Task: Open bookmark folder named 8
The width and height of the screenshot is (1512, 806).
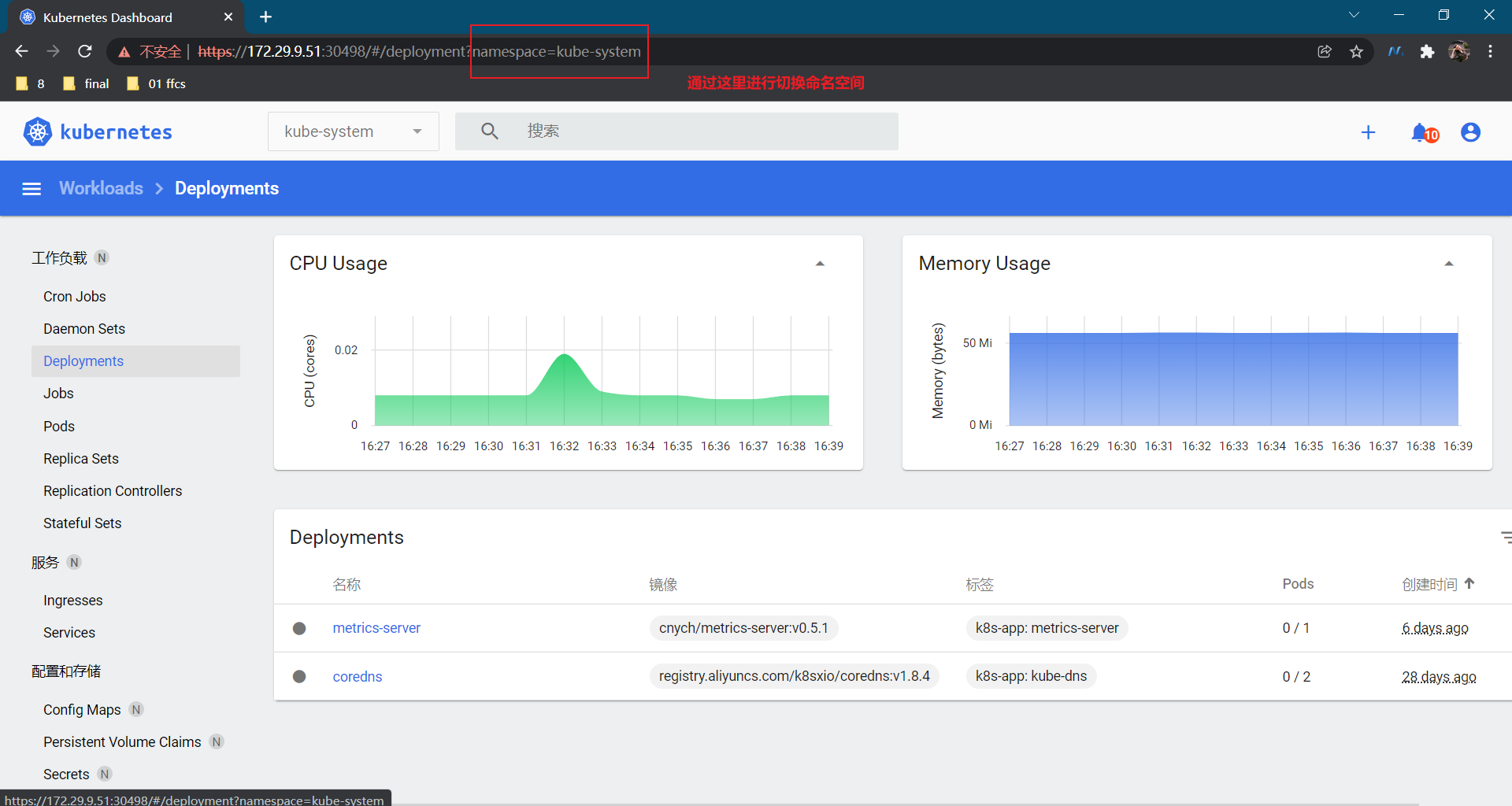Action: (30, 83)
